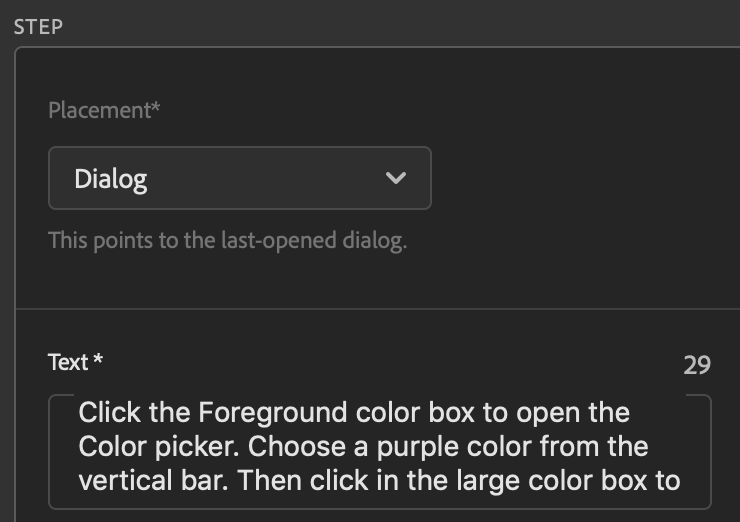Viewport: 740px width, 522px height.
Task: Click the 'Dialog' value in the dropdown
Action: point(111,179)
